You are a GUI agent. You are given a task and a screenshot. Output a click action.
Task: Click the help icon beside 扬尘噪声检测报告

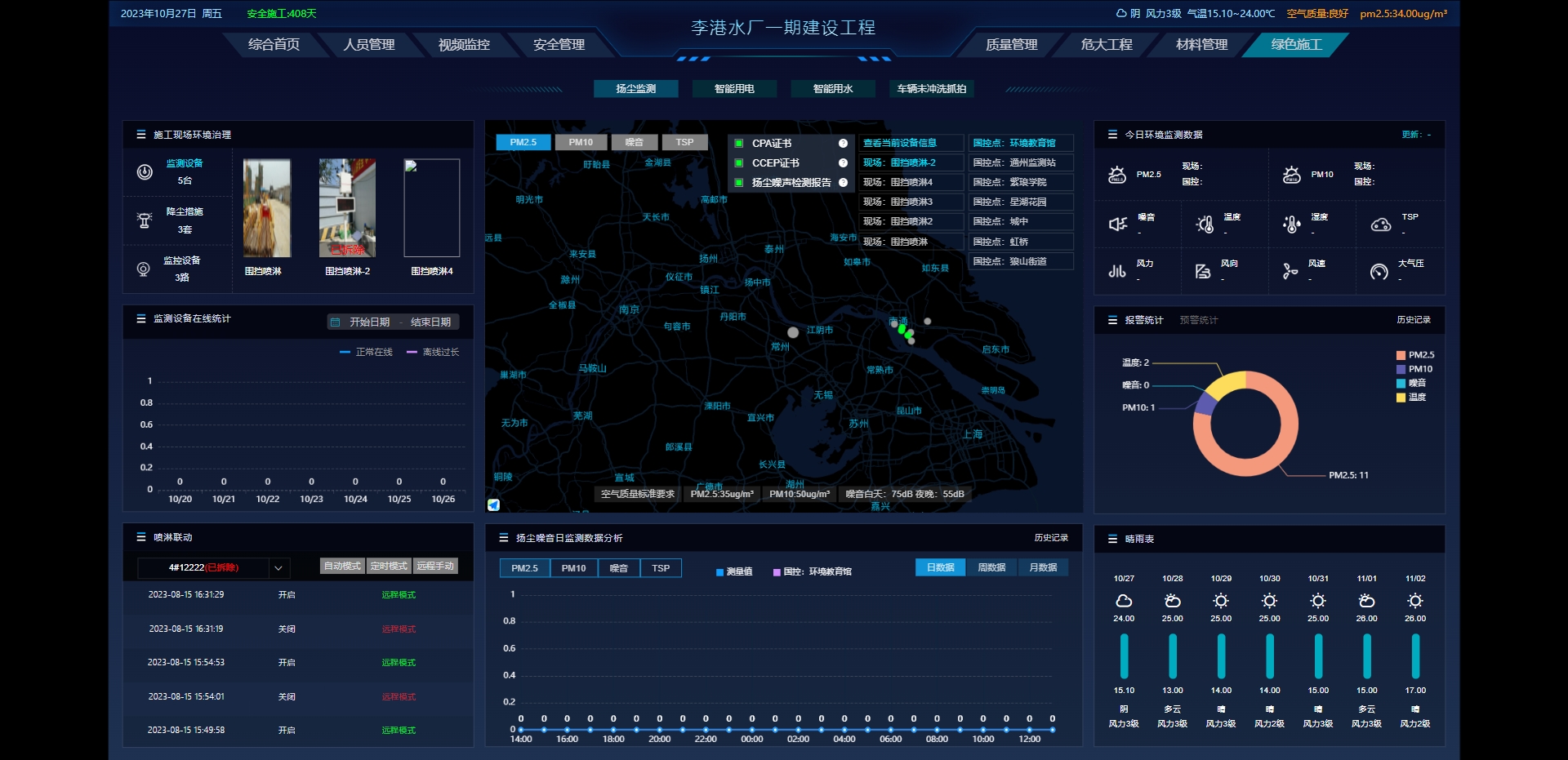click(x=843, y=182)
